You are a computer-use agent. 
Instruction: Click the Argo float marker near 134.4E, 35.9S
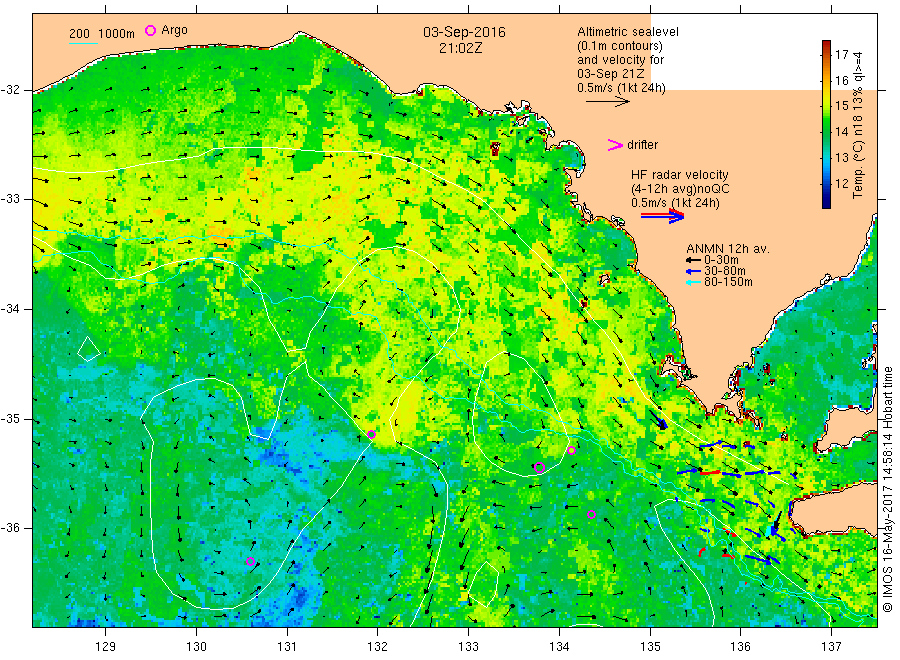(591, 515)
